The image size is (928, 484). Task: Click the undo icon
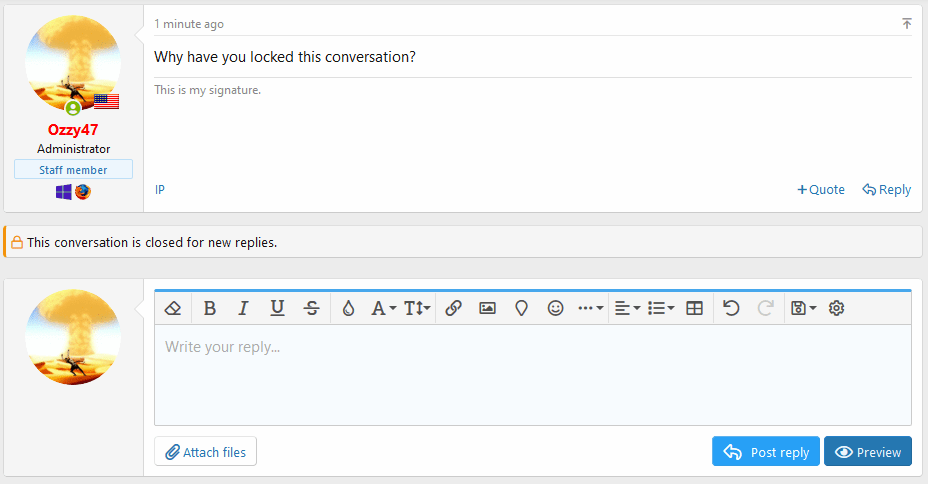[x=731, y=309]
